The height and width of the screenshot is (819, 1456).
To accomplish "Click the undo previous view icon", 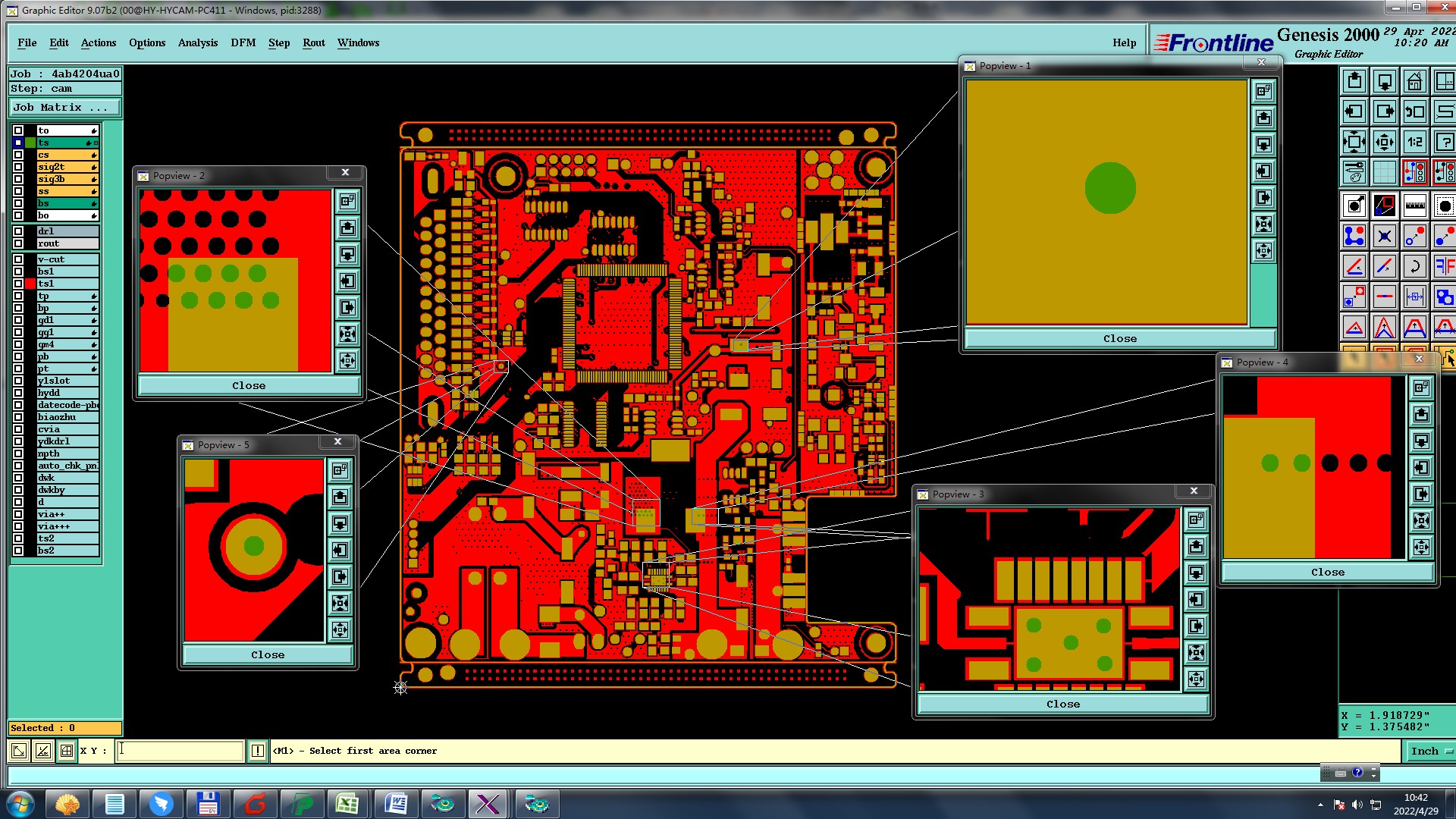I will point(1414,111).
